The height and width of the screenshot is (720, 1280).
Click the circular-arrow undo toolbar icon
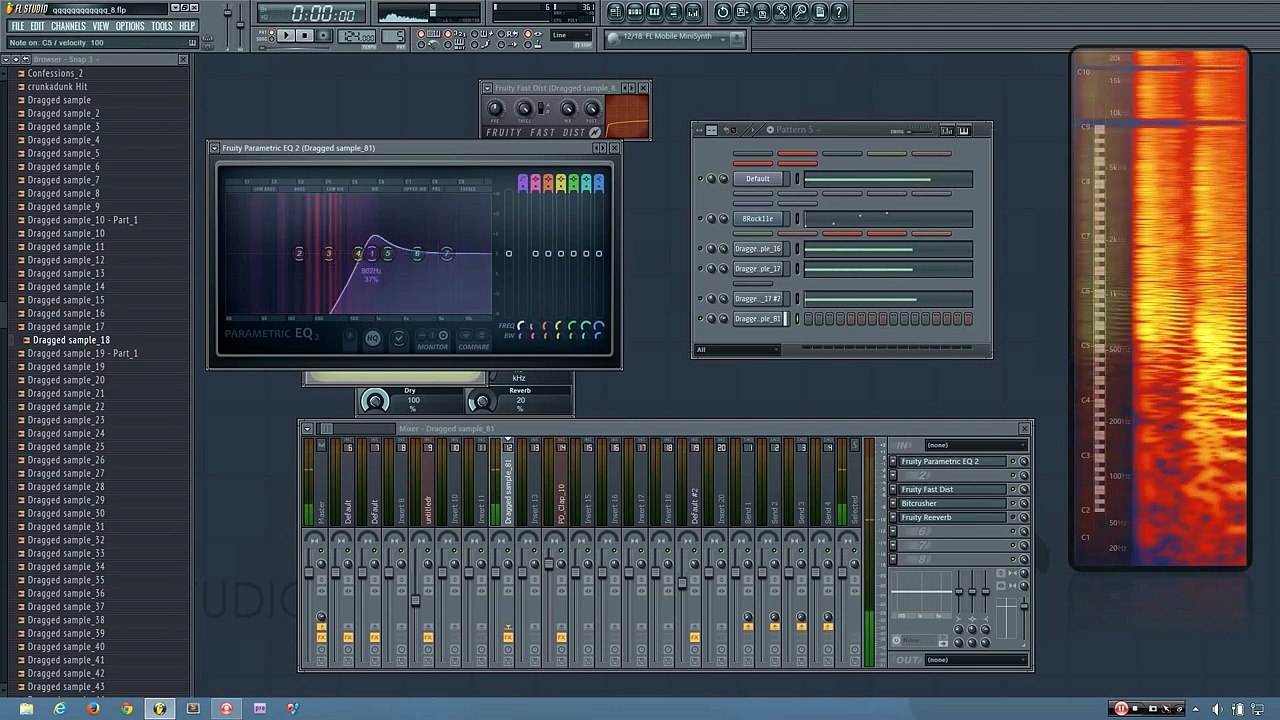723,12
